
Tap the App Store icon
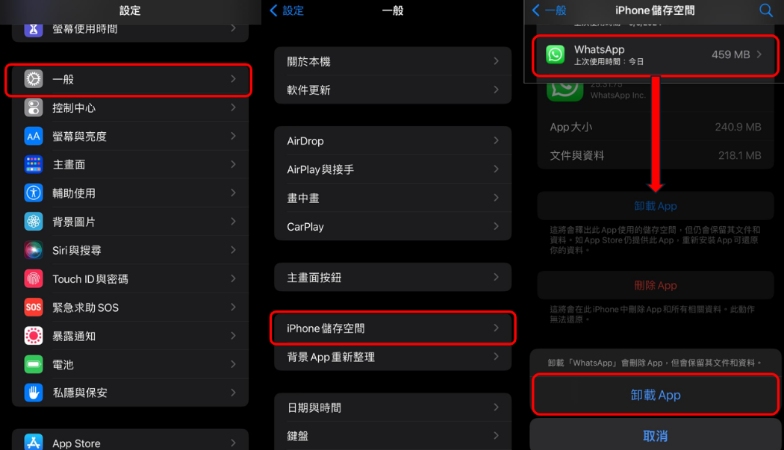pyautogui.click(x=34, y=442)
